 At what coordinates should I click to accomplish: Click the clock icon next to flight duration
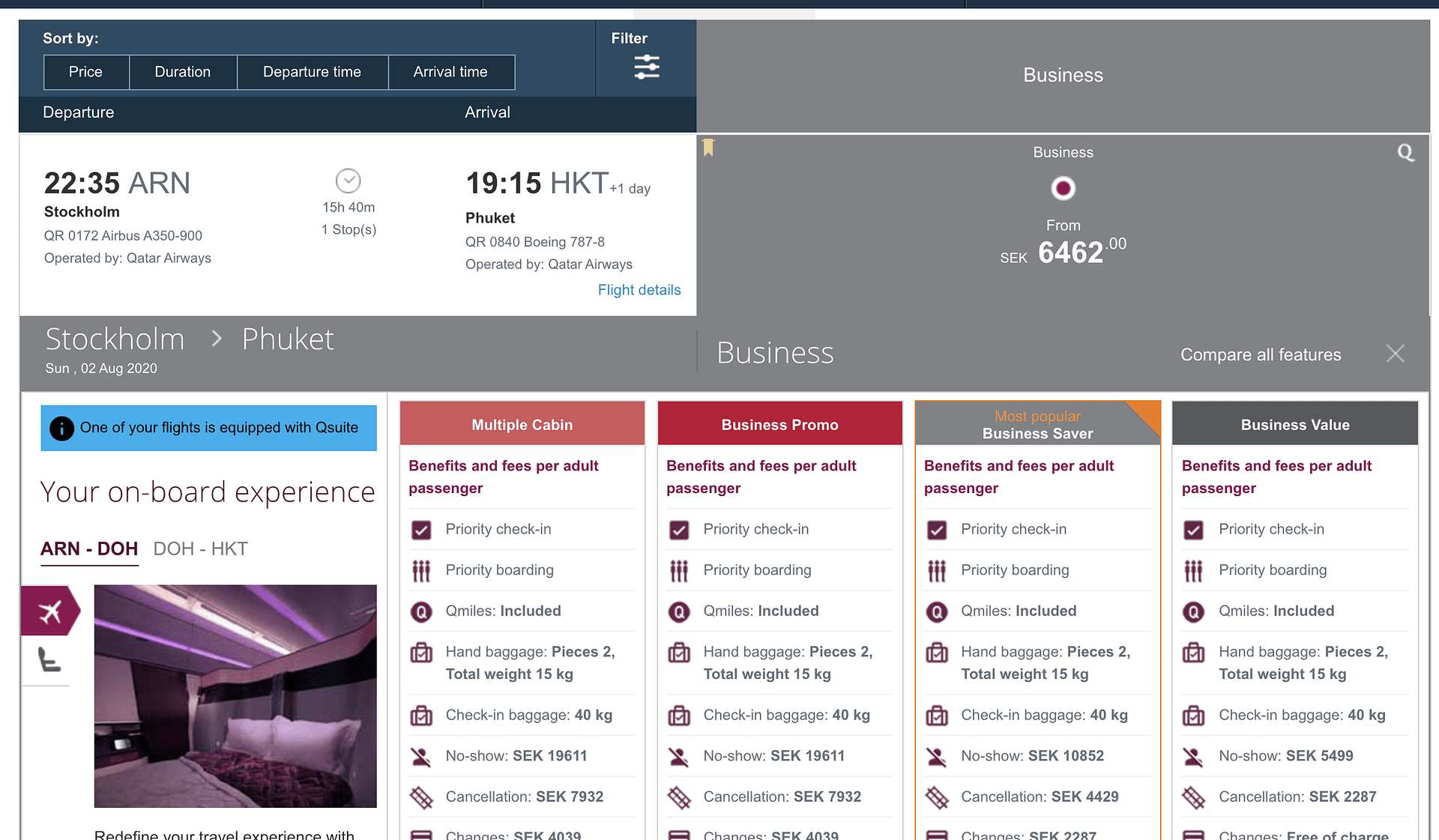[349, 181]
